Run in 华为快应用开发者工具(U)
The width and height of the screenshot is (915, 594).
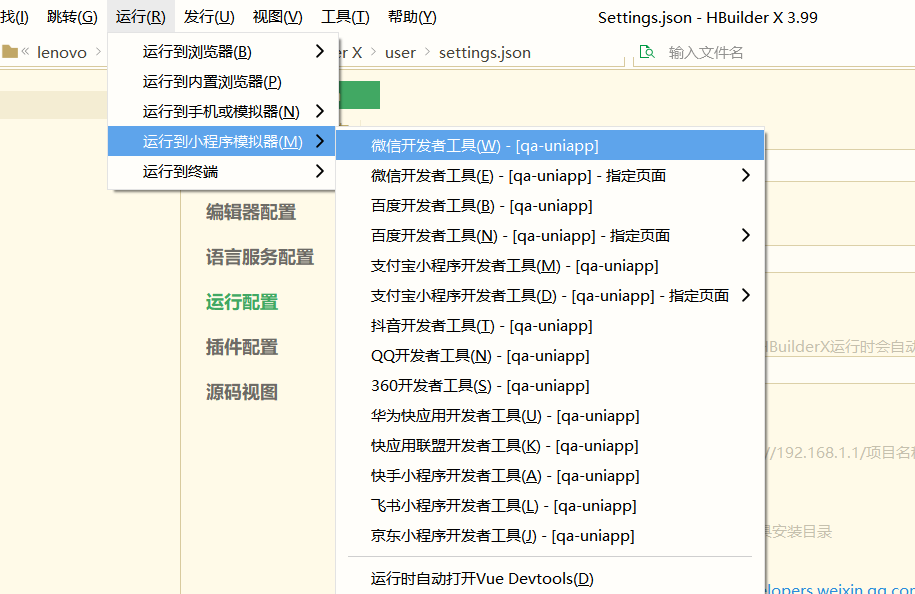550,416
